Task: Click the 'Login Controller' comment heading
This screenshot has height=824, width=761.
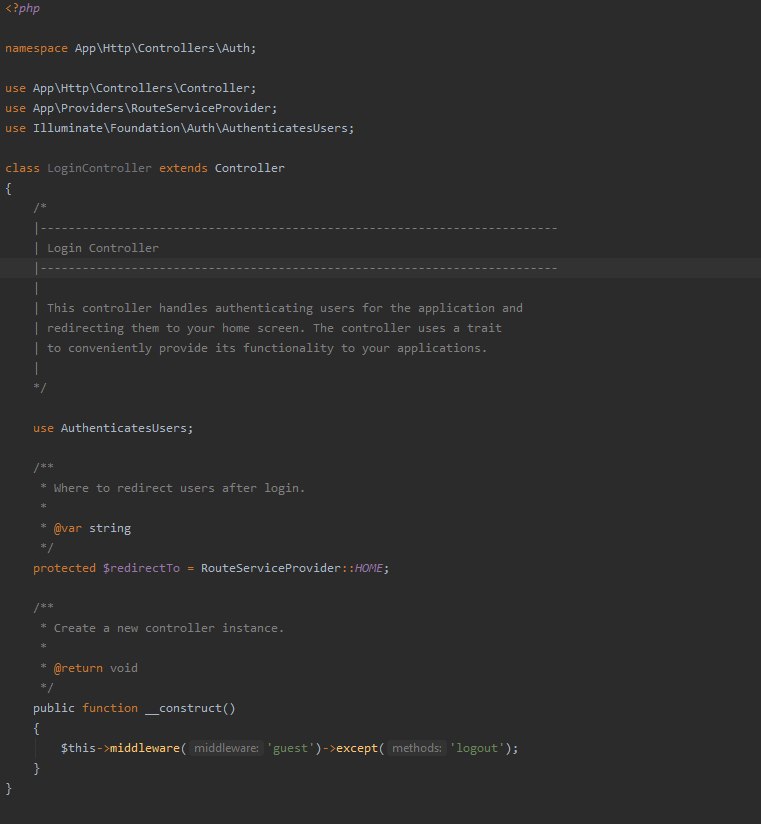Action: pos(102,248)
